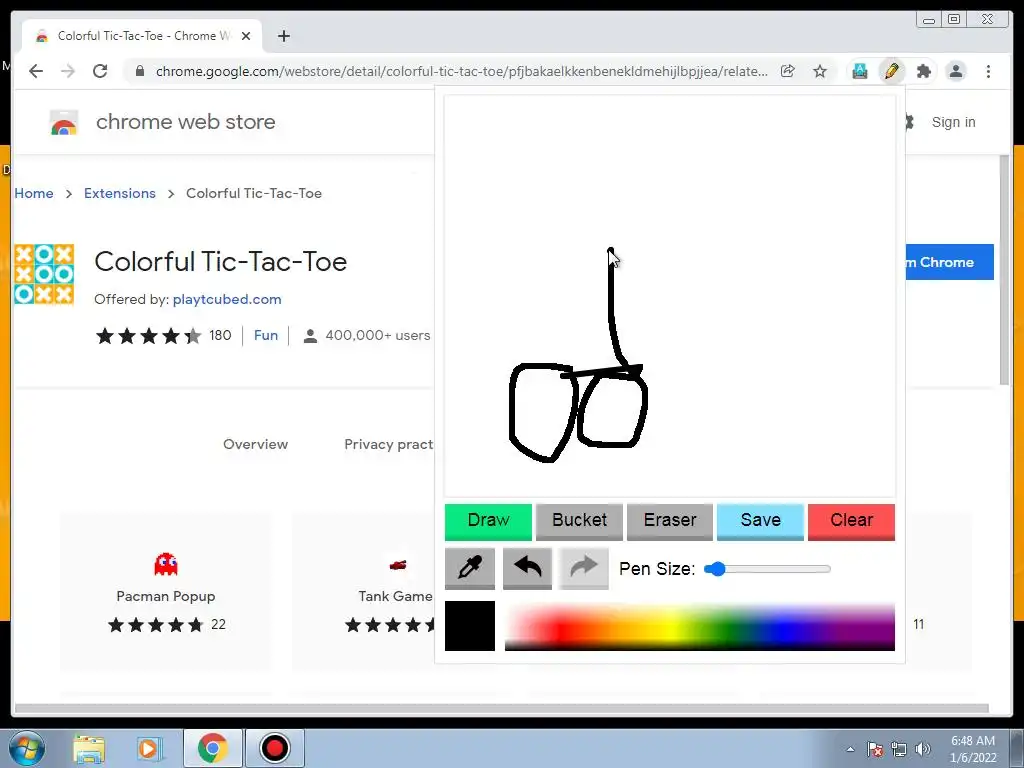Open Chrome's three-dot menu
Viewport: 1024px width, 768px height.
[x=988, y=71]
